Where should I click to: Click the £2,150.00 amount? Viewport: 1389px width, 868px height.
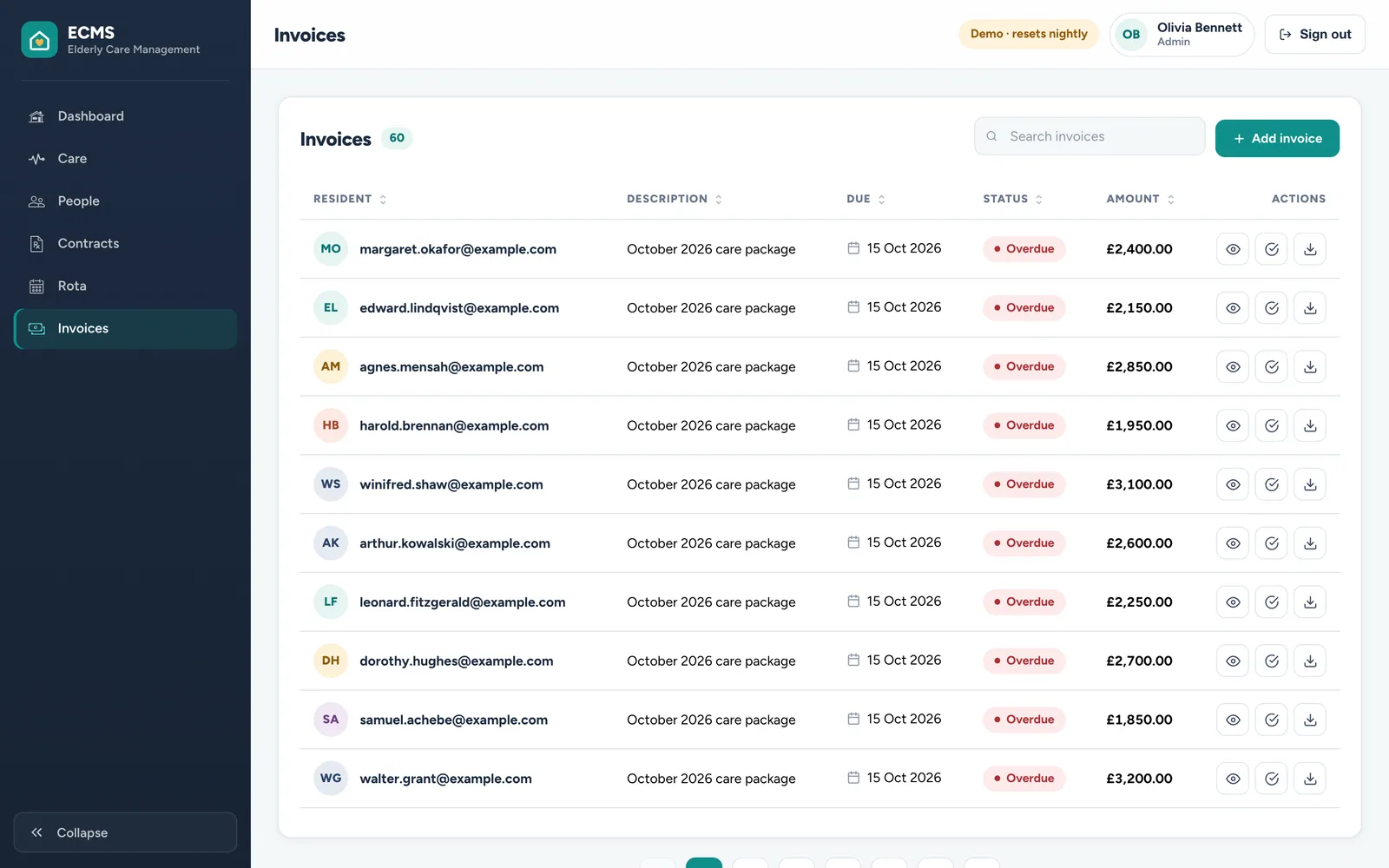(x=1139, y=308)
